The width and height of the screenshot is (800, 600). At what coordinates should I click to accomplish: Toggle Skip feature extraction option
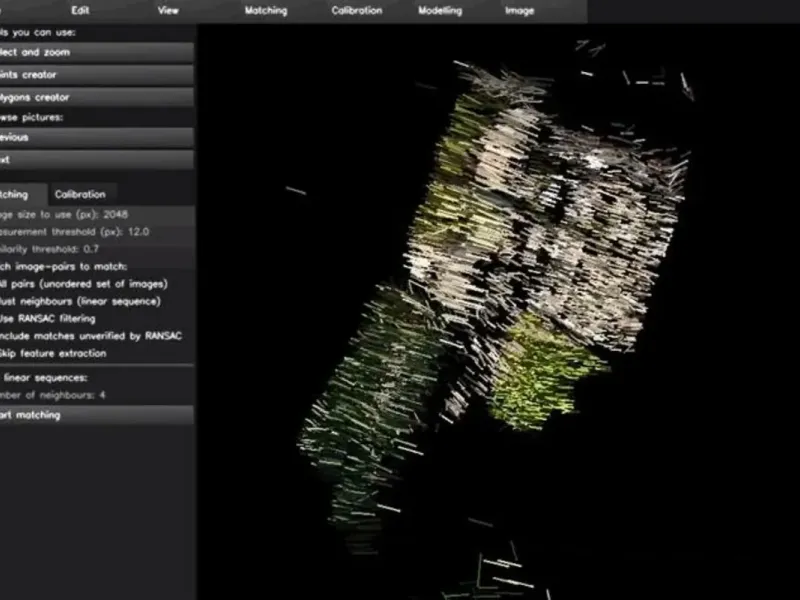(x=53, y=353)
